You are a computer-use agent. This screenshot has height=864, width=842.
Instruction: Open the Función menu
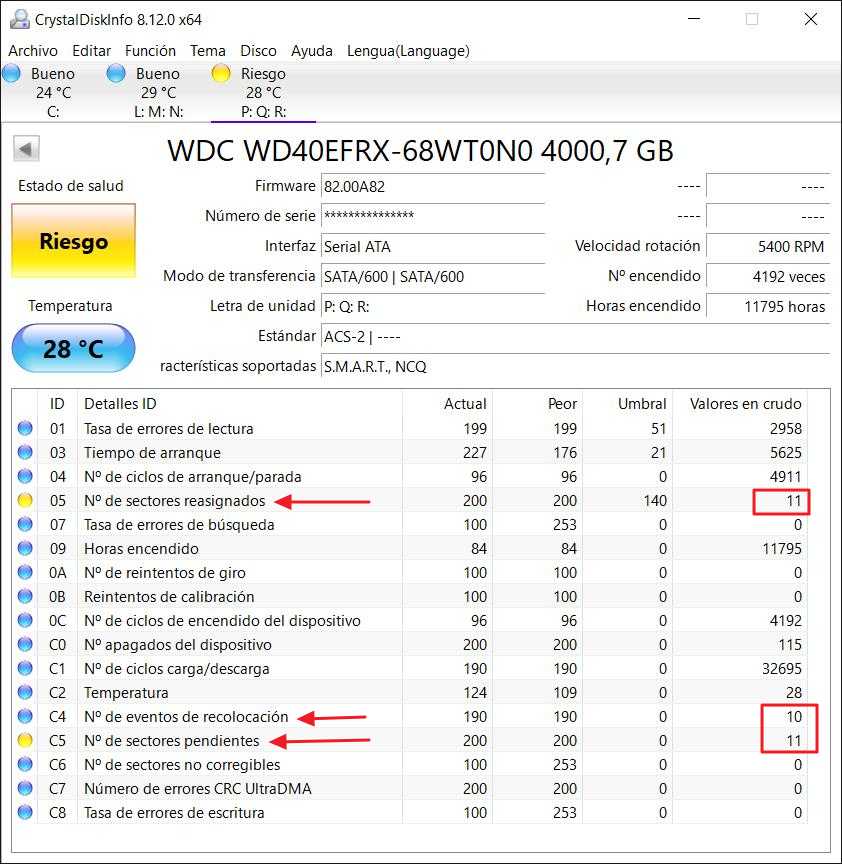pyautogui.click(x=150, y=51)
